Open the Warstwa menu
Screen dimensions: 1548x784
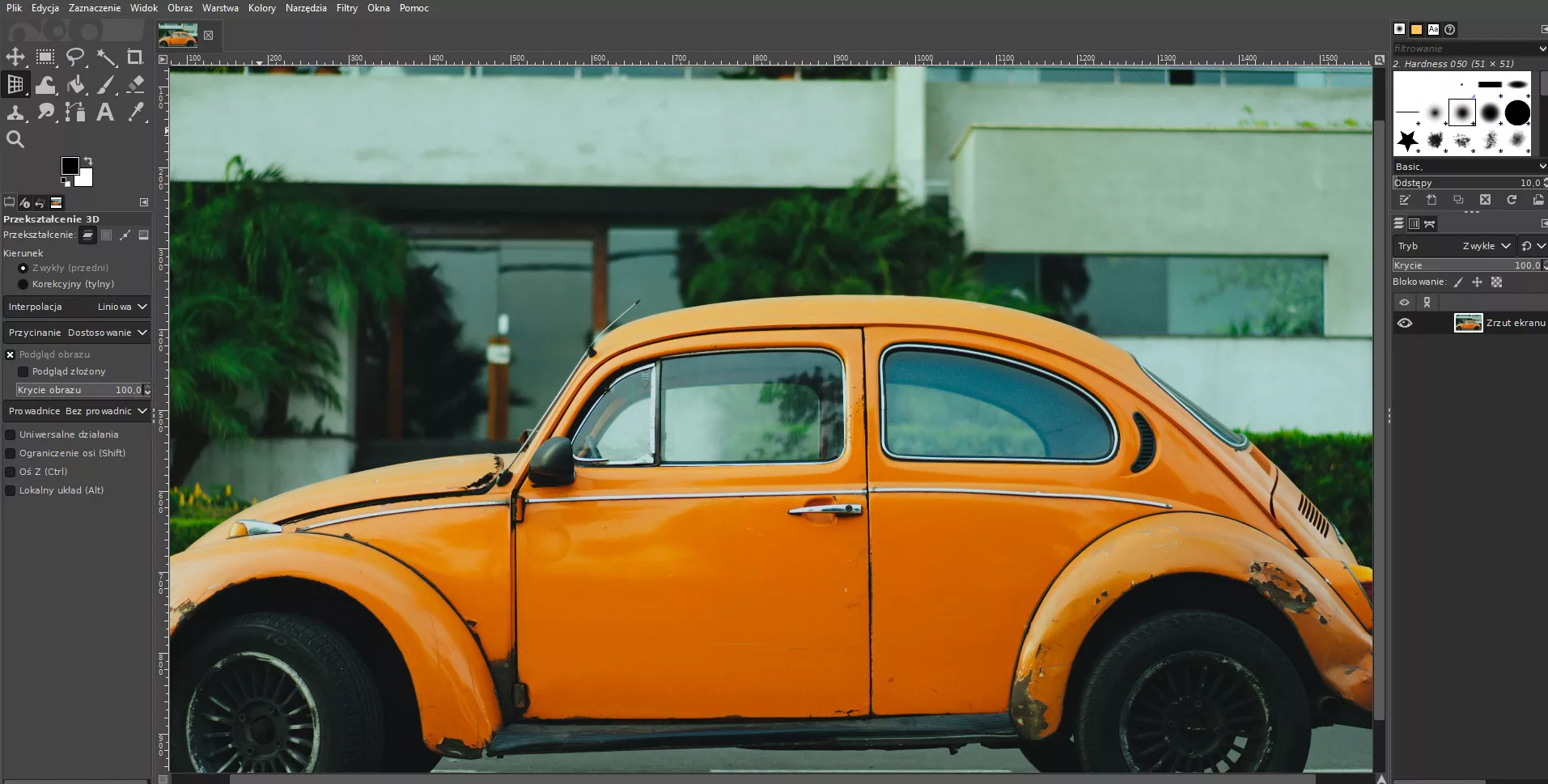220,8
